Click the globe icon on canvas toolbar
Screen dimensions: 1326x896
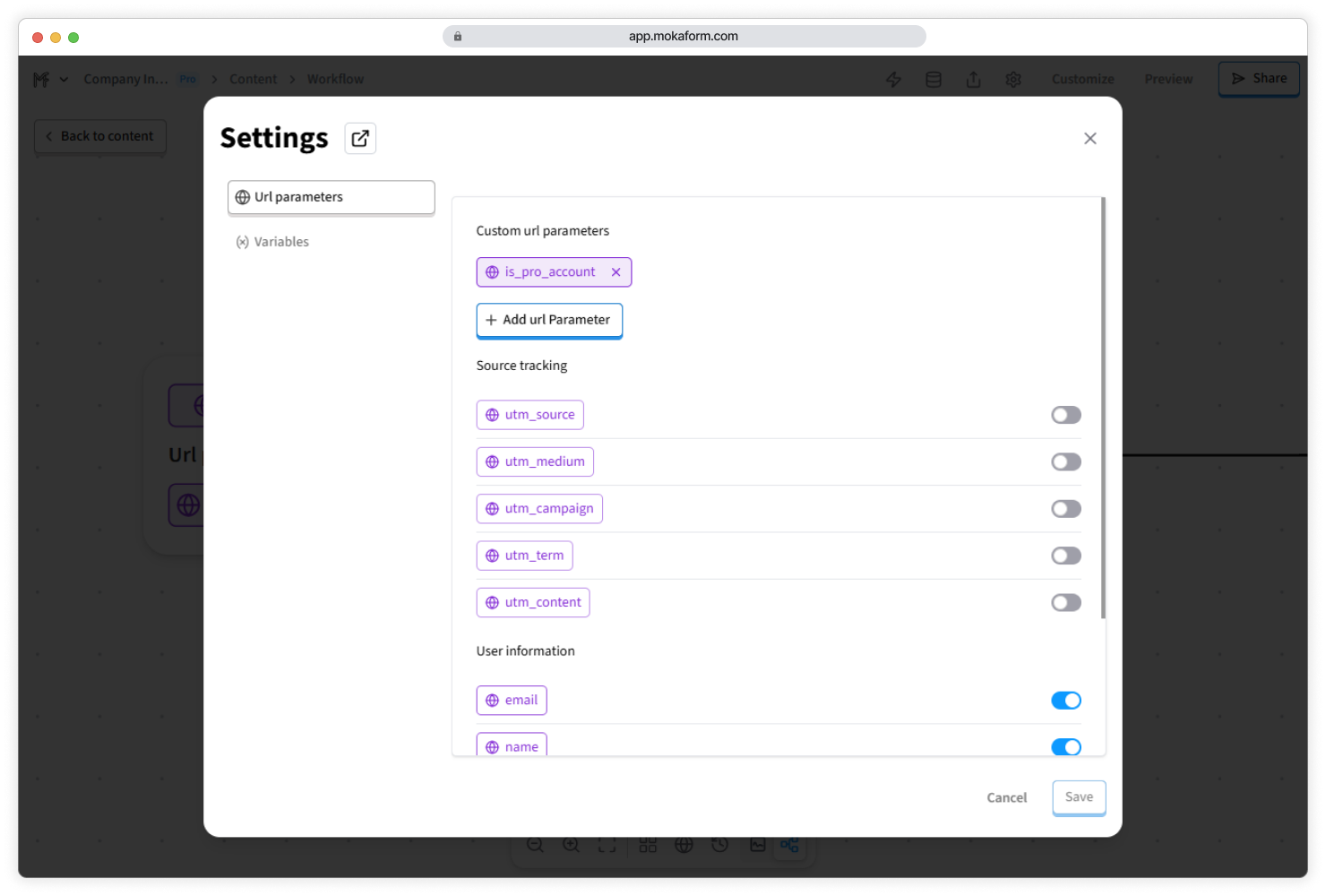click(x=684, y=845)
